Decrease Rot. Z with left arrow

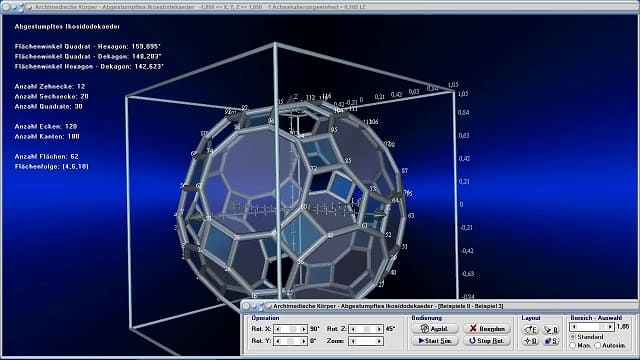(x=353, y=329)
